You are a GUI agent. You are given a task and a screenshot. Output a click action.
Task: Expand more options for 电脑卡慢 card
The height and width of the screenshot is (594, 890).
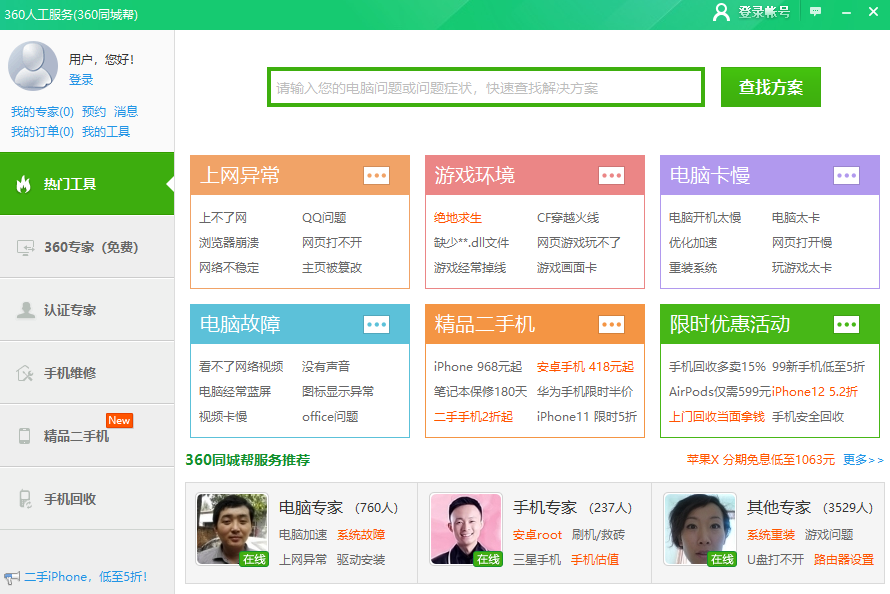click(846, 175)
